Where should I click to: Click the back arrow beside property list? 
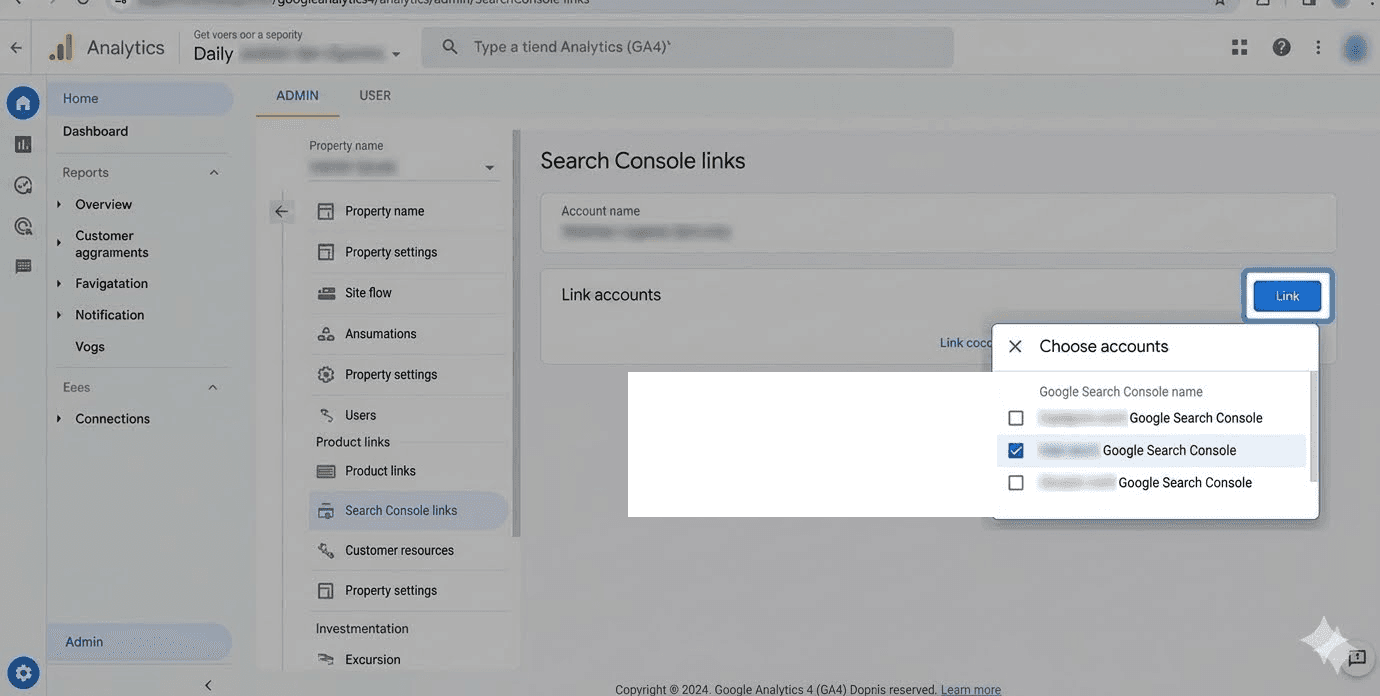[x=281, y=211]
